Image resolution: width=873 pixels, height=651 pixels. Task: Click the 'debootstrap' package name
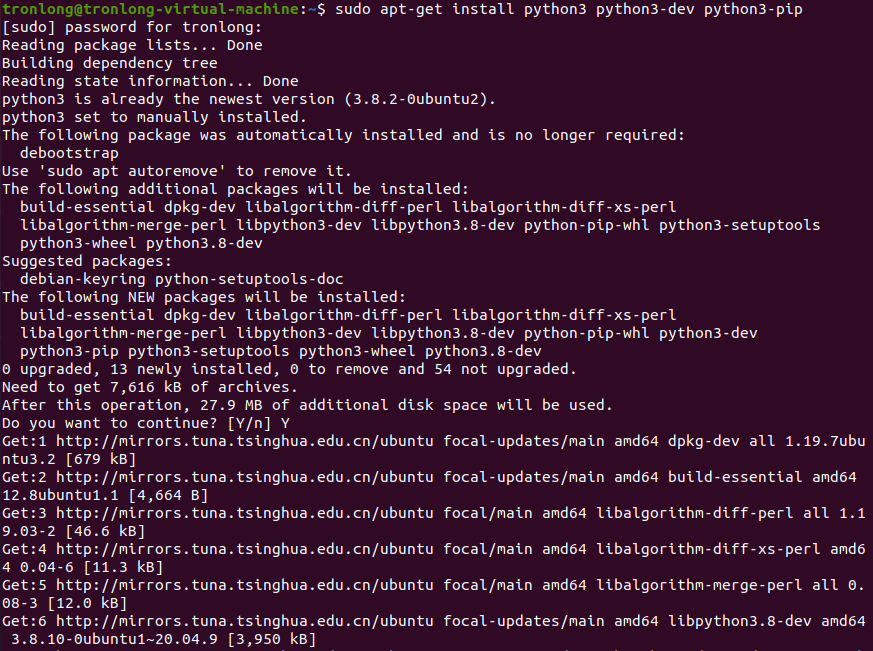pos(69,153)
